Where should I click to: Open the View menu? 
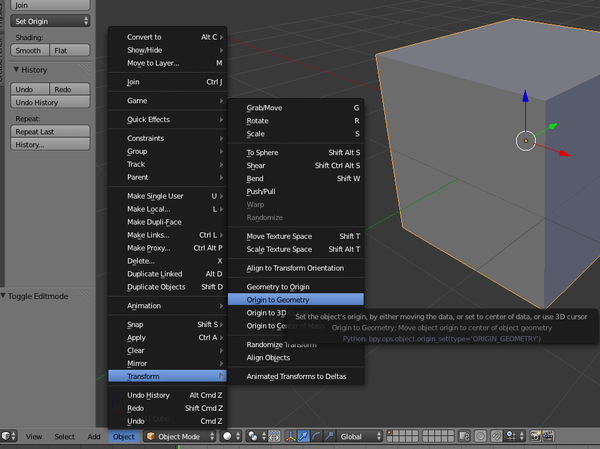(x=34, y=436)
